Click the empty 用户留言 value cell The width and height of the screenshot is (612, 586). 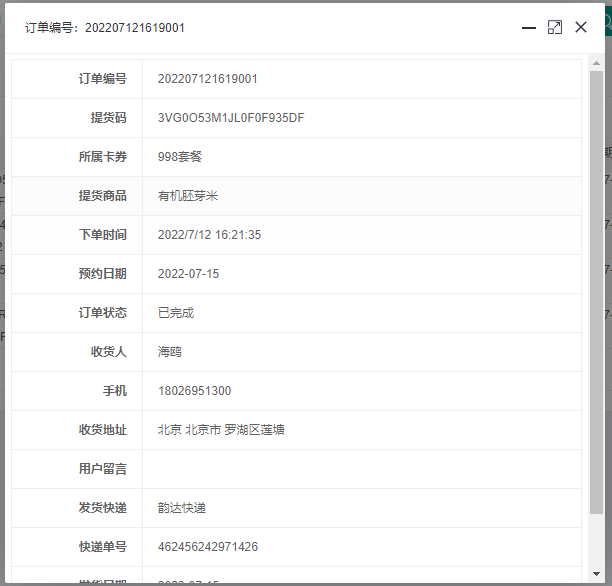(x=360, y=469)
